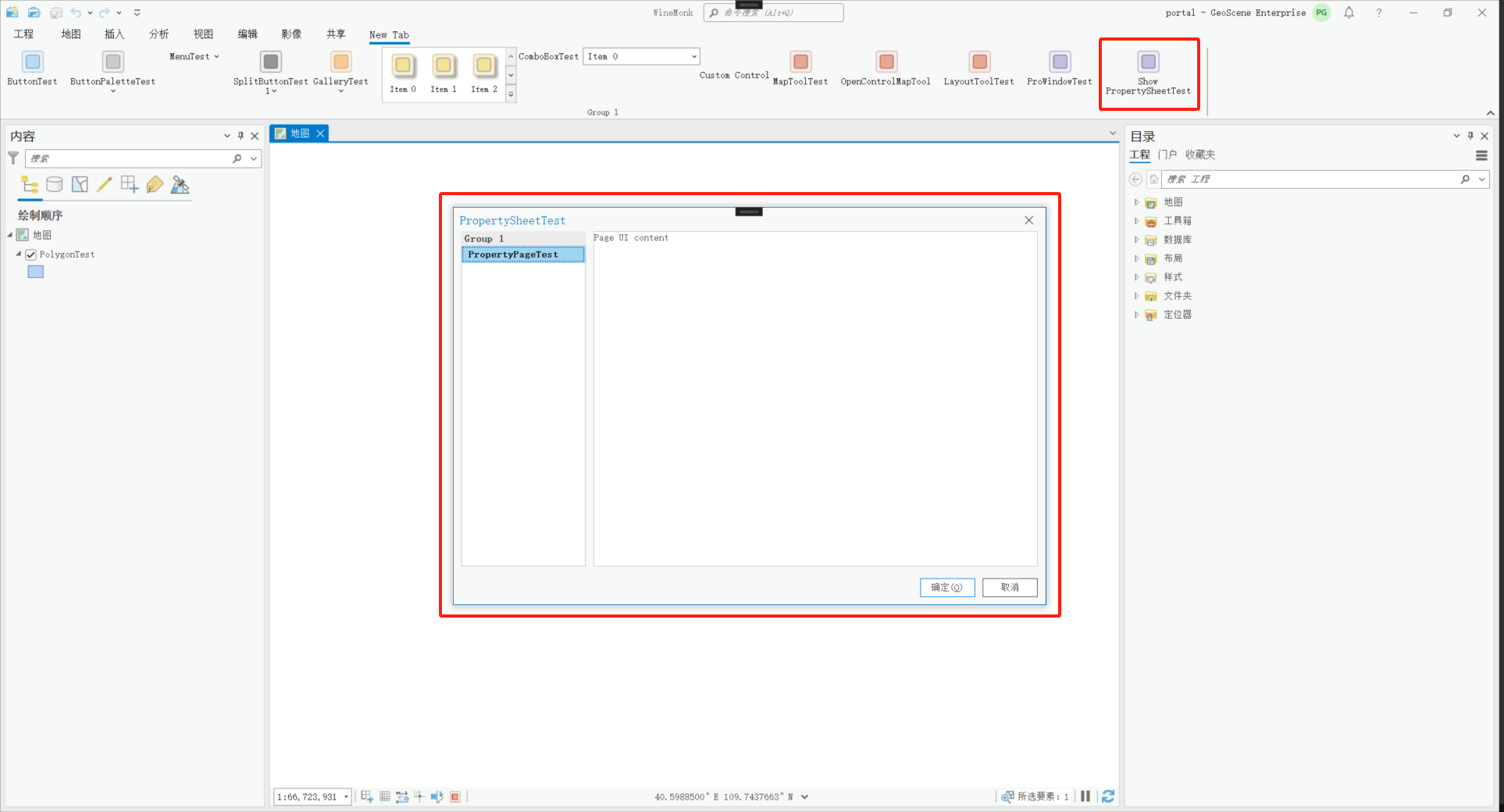Click the save project icon

pos(56,12)
